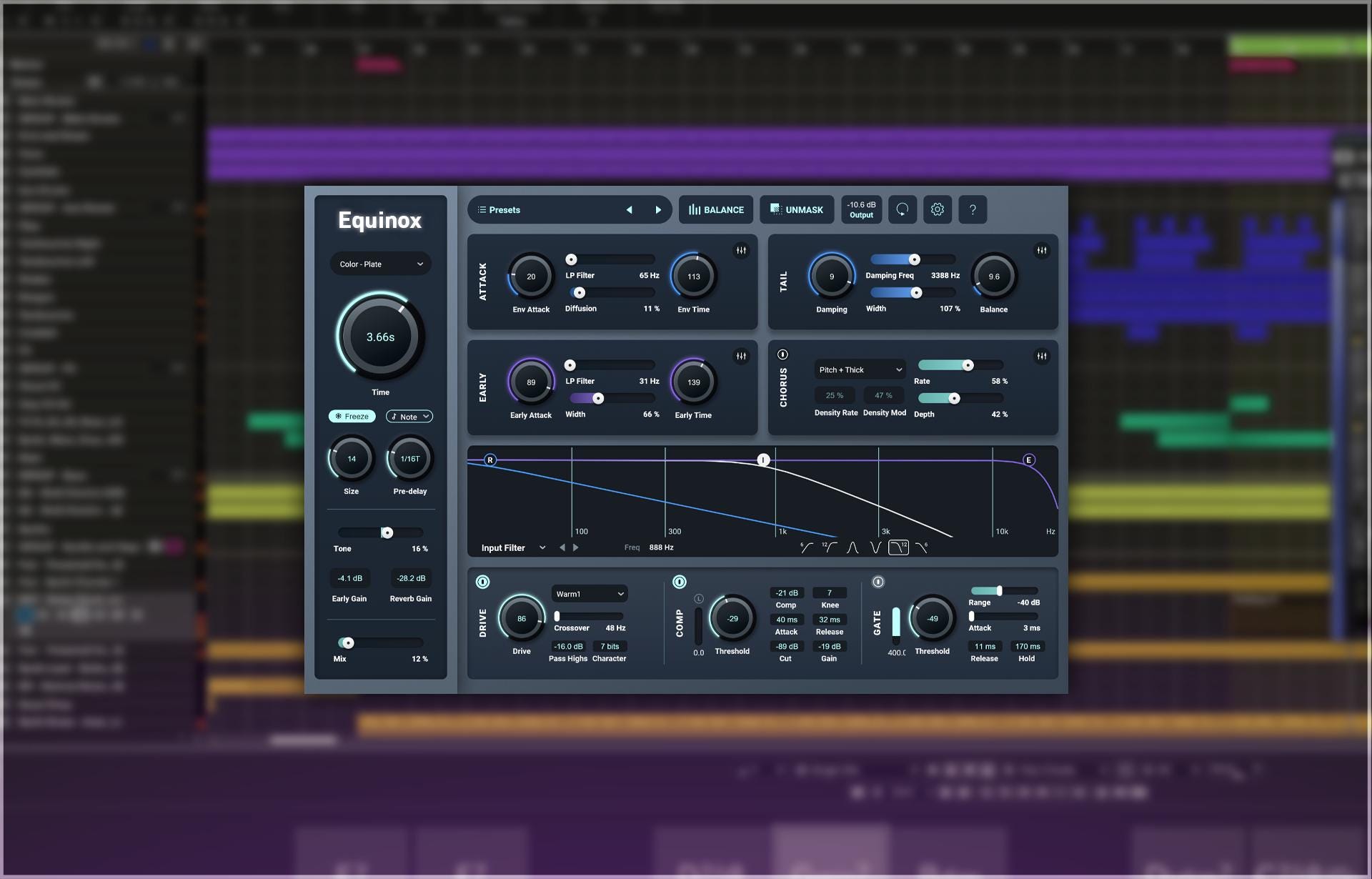Image resolution: width=1372 pixels, height=879 pixels.
Task: Click the Pass Highs -16.0 dB field
Action: coord(568,646)
